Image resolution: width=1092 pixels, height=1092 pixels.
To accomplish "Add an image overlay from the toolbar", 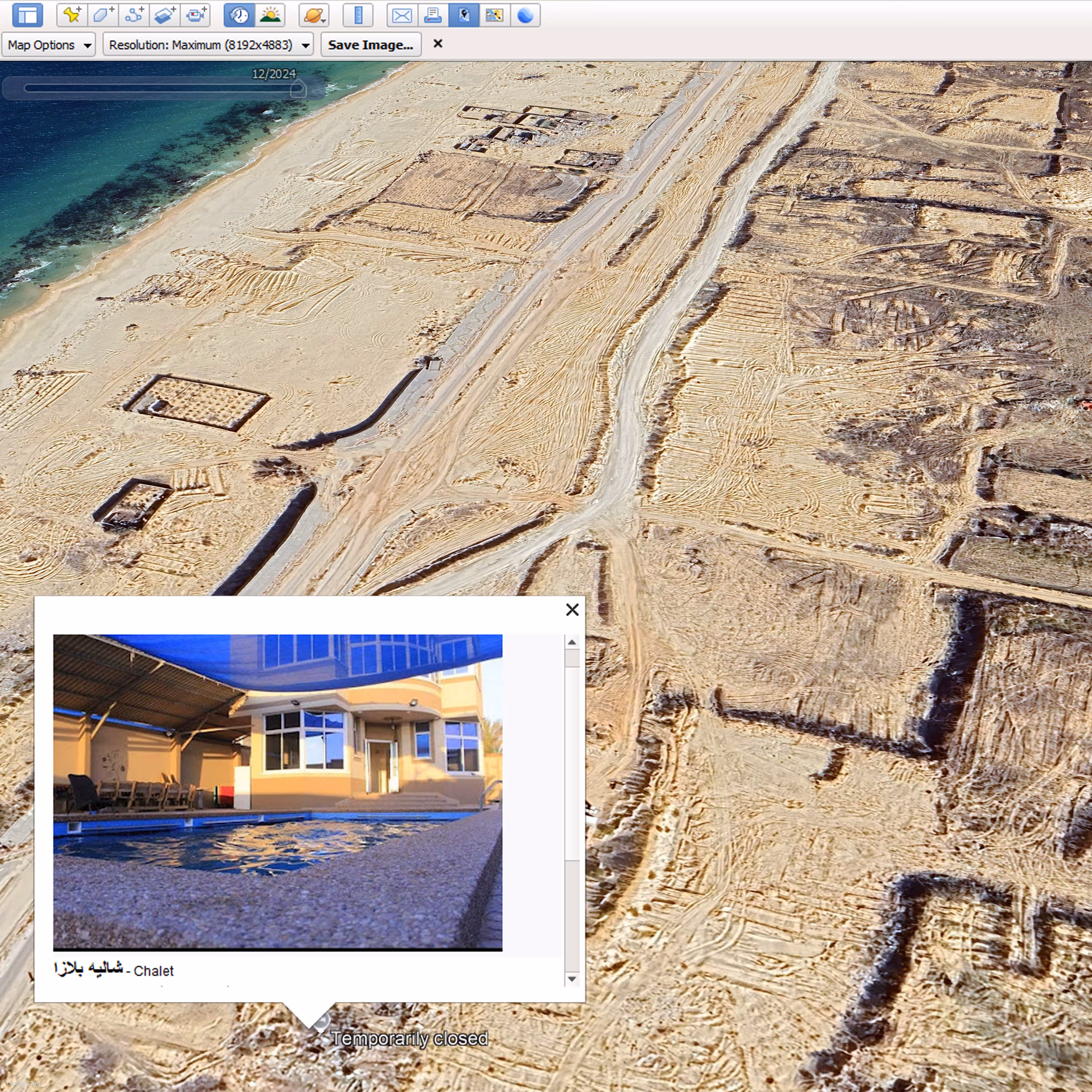I will (x=164, y=15).
